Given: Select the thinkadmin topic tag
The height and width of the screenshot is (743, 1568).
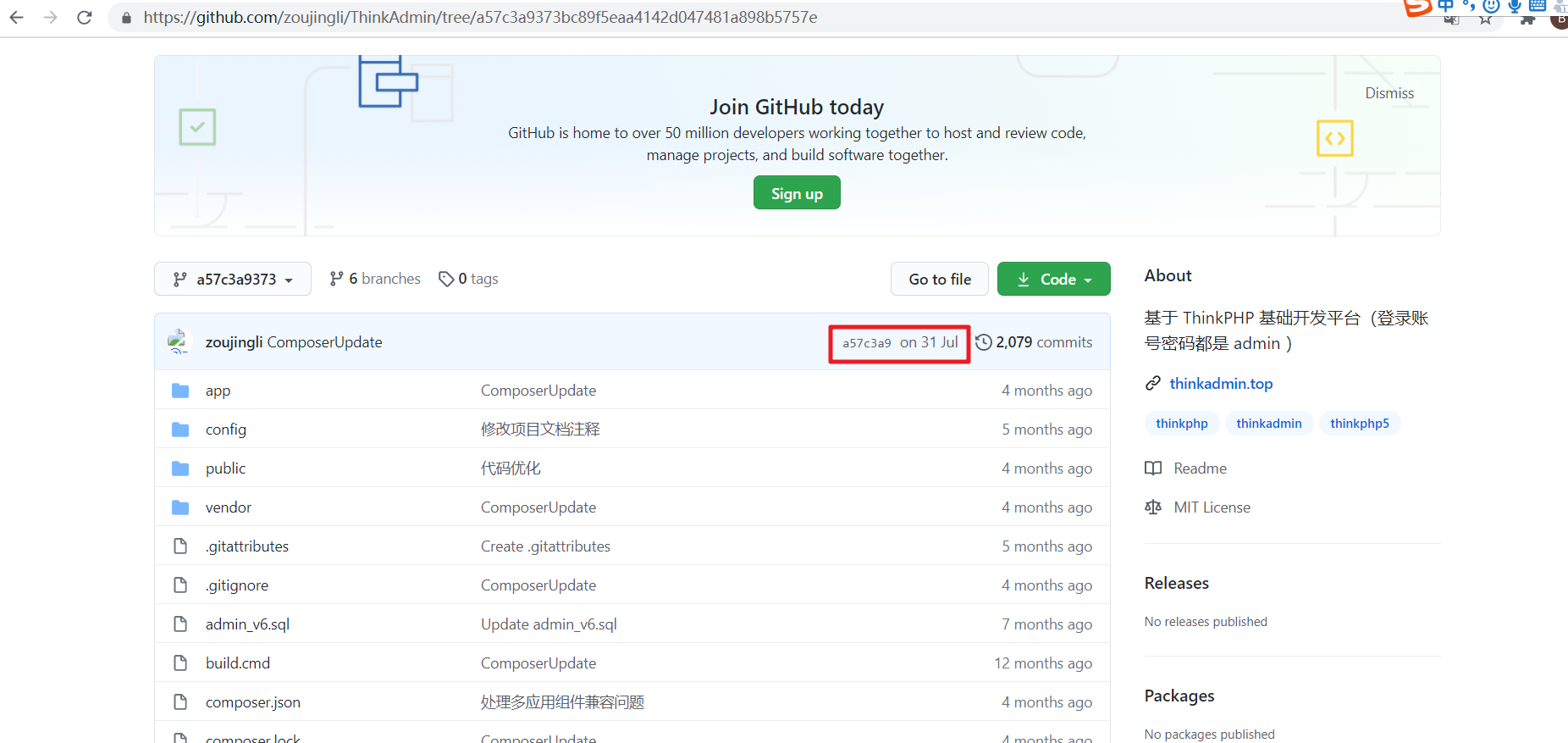Looking at the screenshot, I should [1269, 424].
